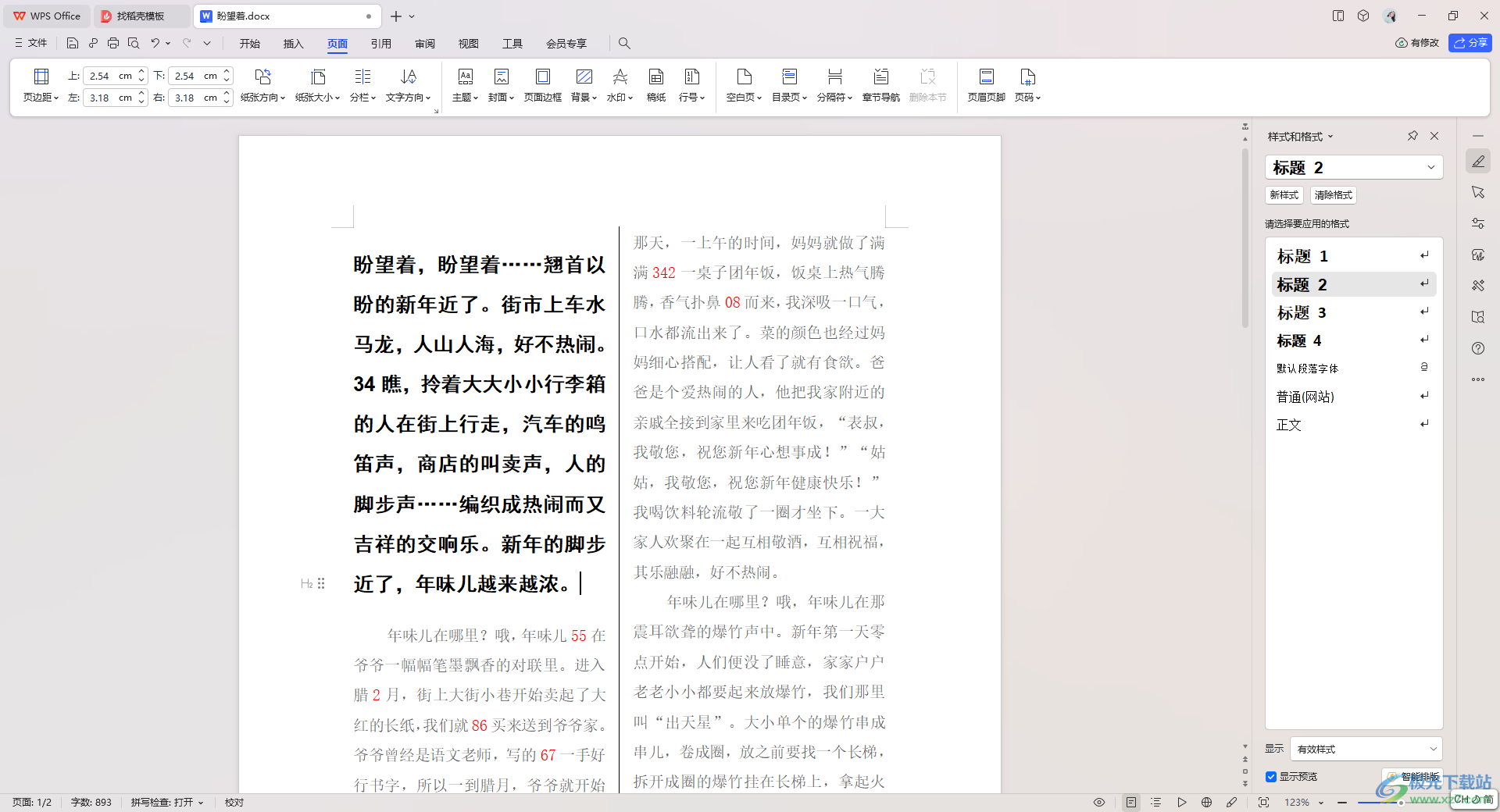Screen dimensions: 1500x812
Task: Click the zoom out minus button
Action: [1342, 802]
